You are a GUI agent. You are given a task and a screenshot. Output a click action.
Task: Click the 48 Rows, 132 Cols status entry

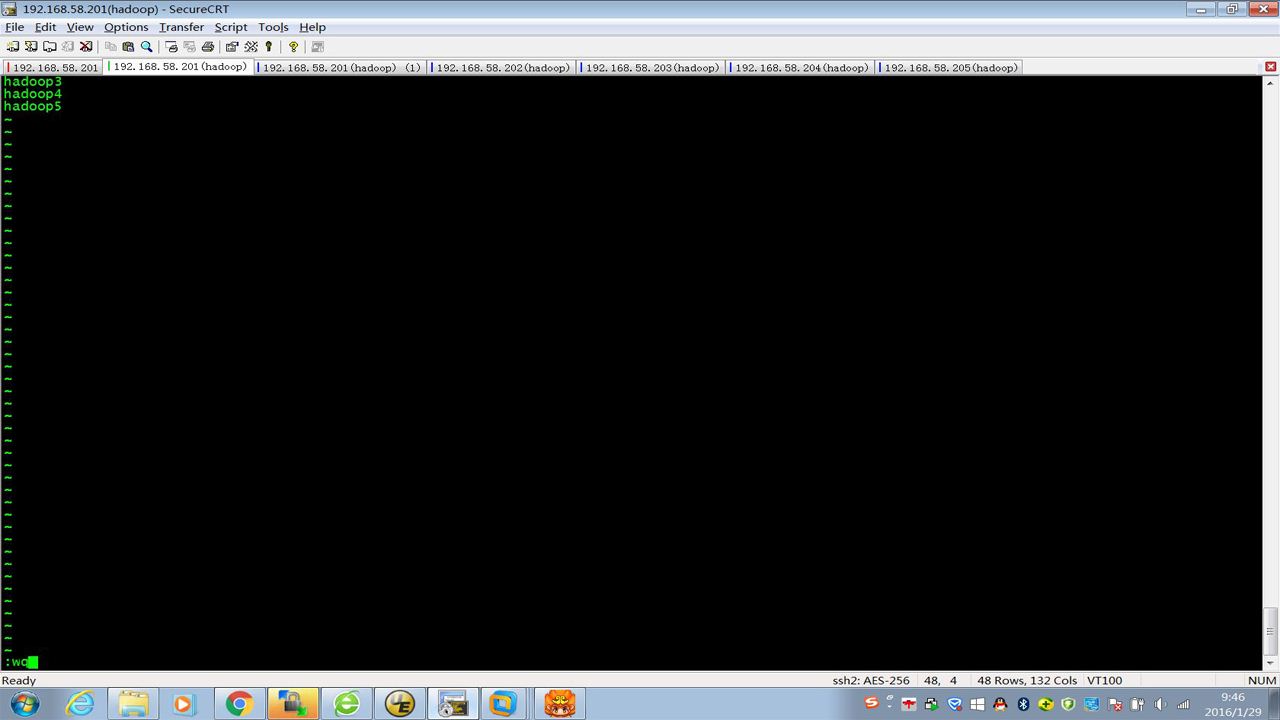[x=1027, y=681]
